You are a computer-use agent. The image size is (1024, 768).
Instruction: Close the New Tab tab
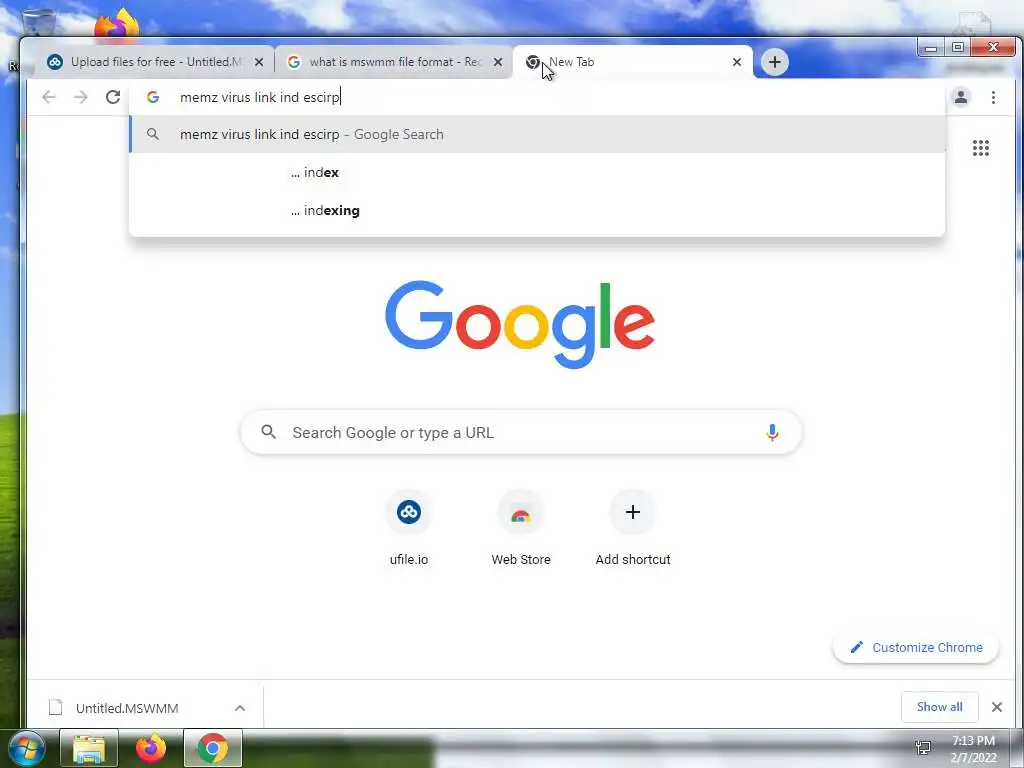pyautogui.click(x=737, y=62)
